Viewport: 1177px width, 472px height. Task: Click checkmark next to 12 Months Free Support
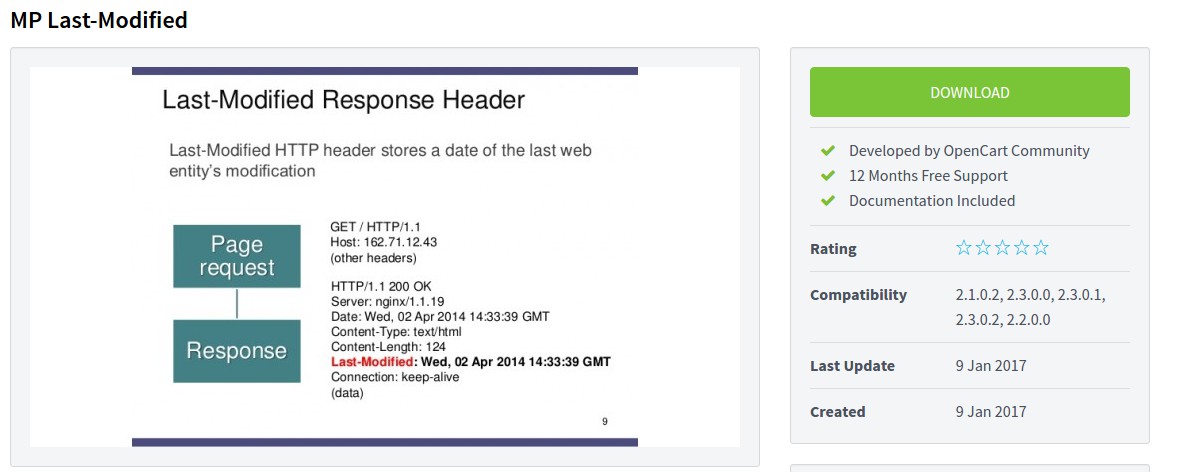point(827,176)
